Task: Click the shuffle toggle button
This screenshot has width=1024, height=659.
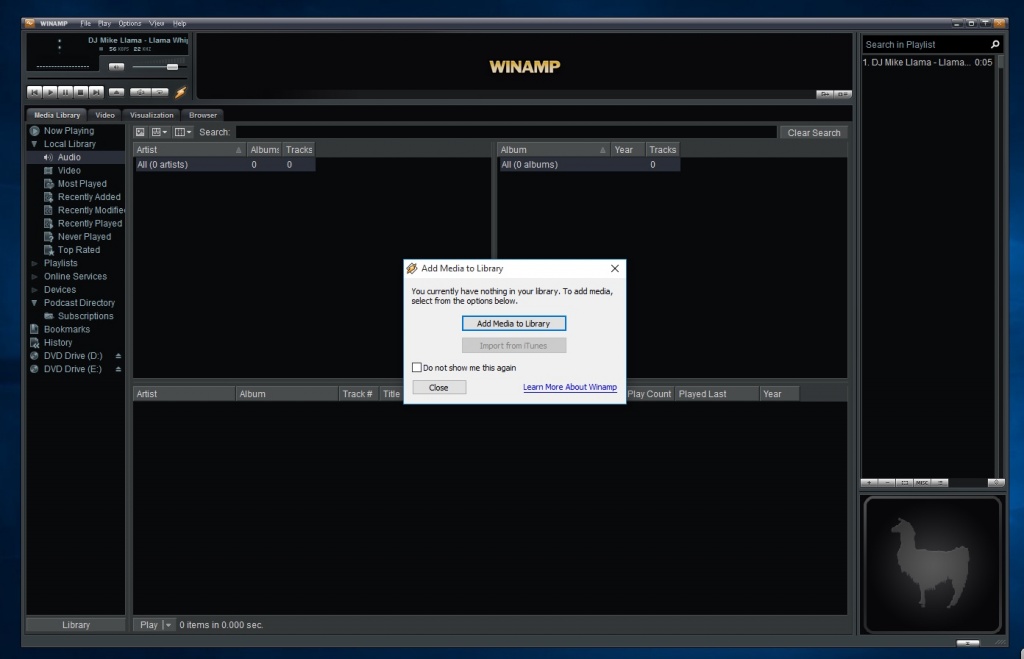Action: pyautogui.click(x=140, y=92)
